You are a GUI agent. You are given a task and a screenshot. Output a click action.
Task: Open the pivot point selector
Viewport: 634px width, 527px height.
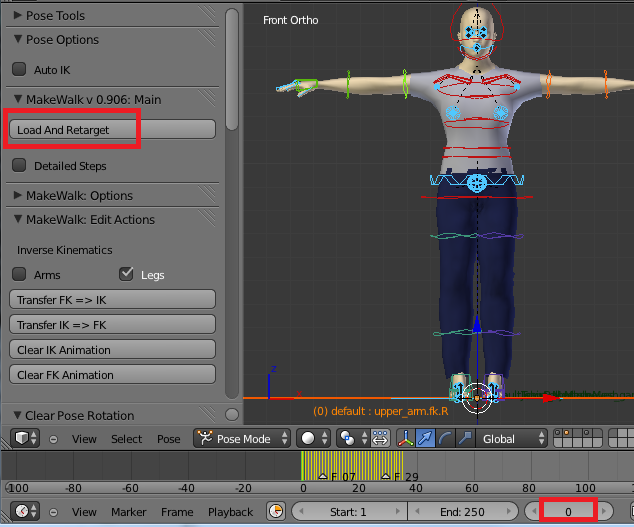tap(351, 439)
